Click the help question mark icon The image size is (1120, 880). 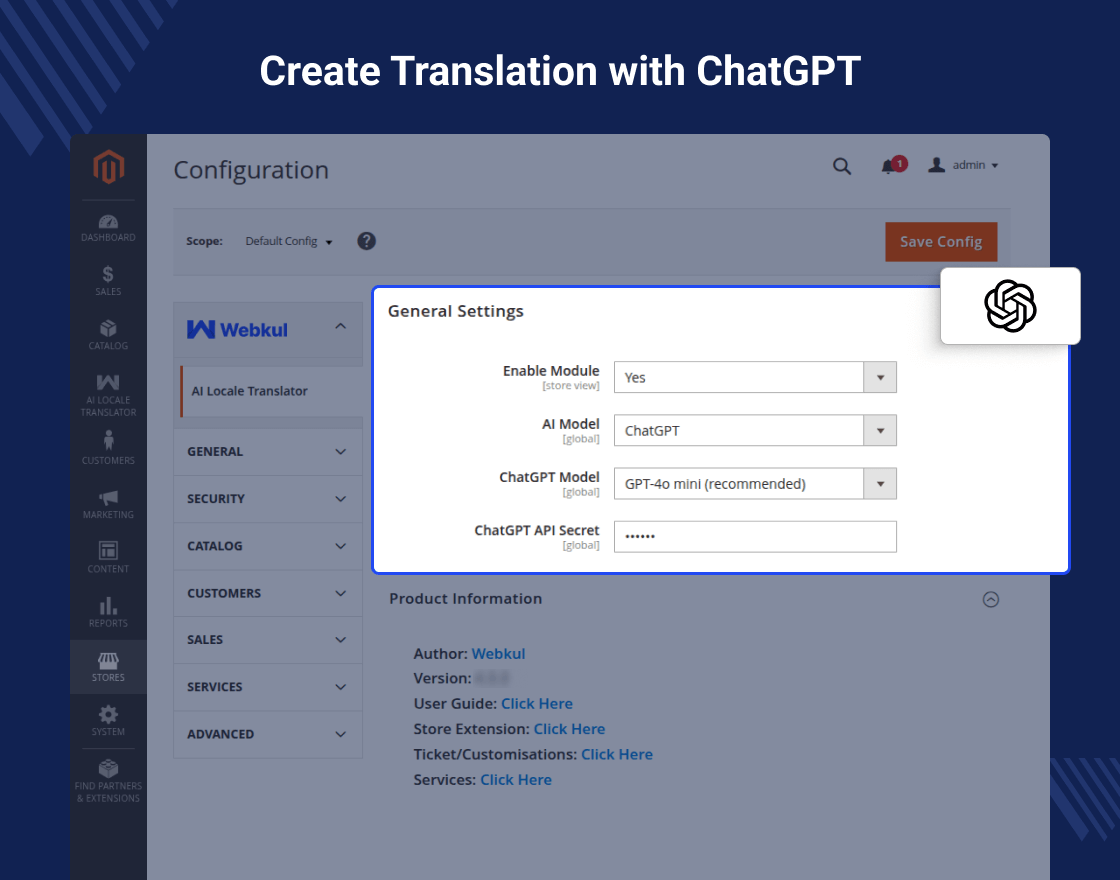(x=367, y=241)
